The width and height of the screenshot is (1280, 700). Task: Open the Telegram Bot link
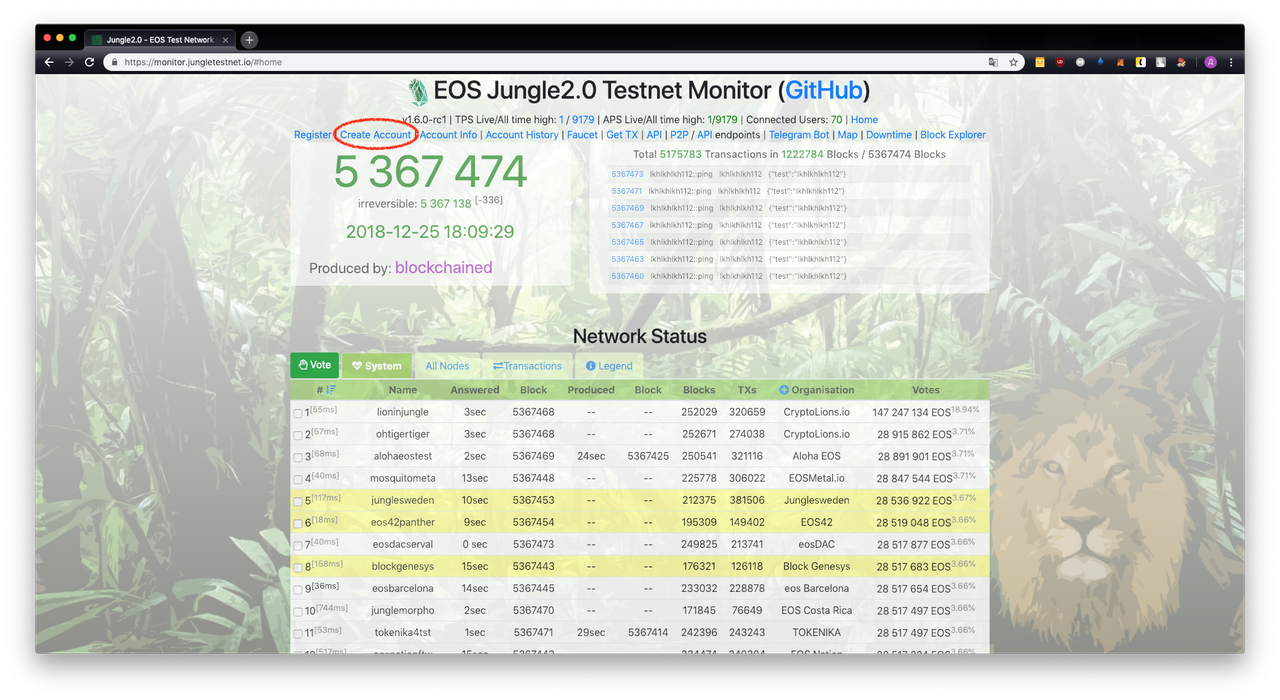coord(799,135)
